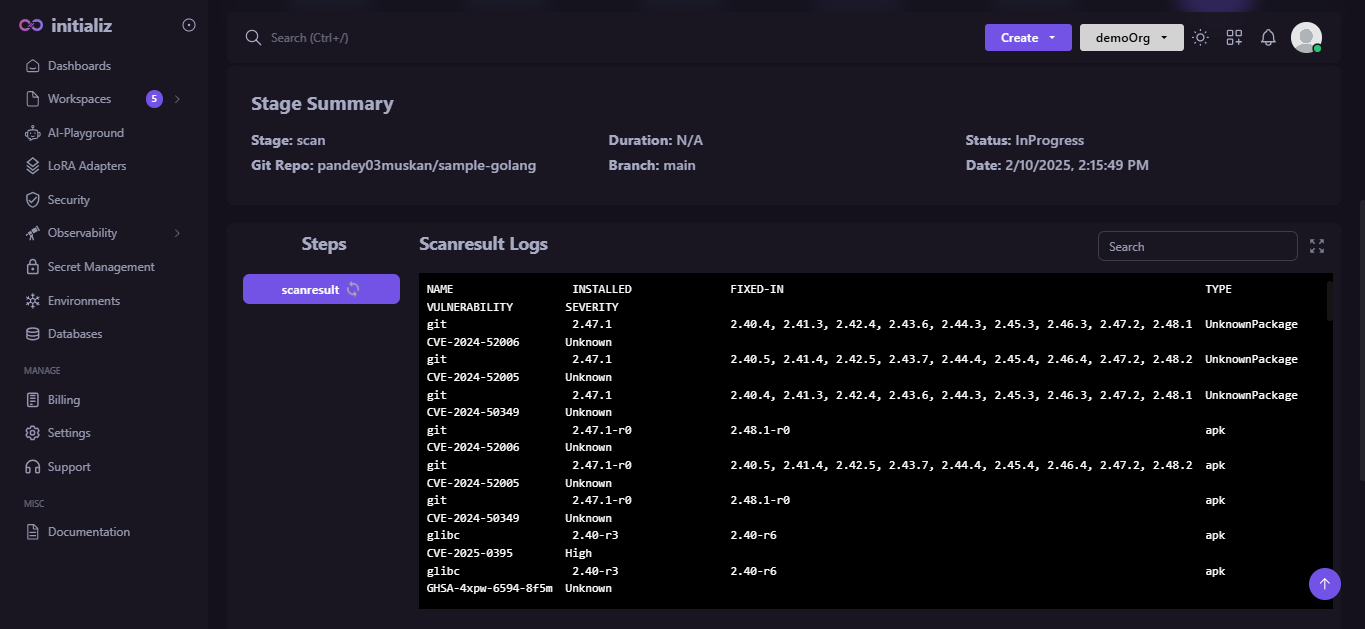Click the Observability telescope icon
This screenshot has height=629, width=1365.
coord(31,233)
